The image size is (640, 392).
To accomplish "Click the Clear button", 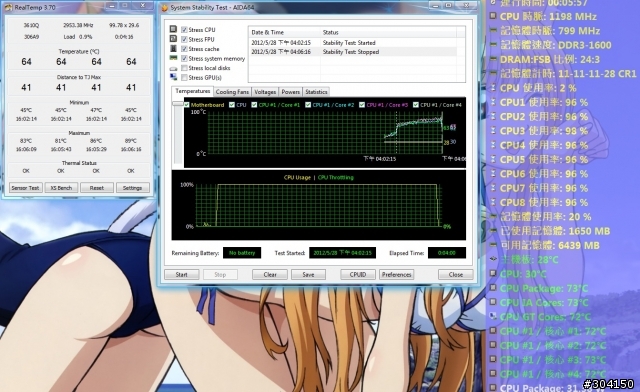I will (270, 274).
